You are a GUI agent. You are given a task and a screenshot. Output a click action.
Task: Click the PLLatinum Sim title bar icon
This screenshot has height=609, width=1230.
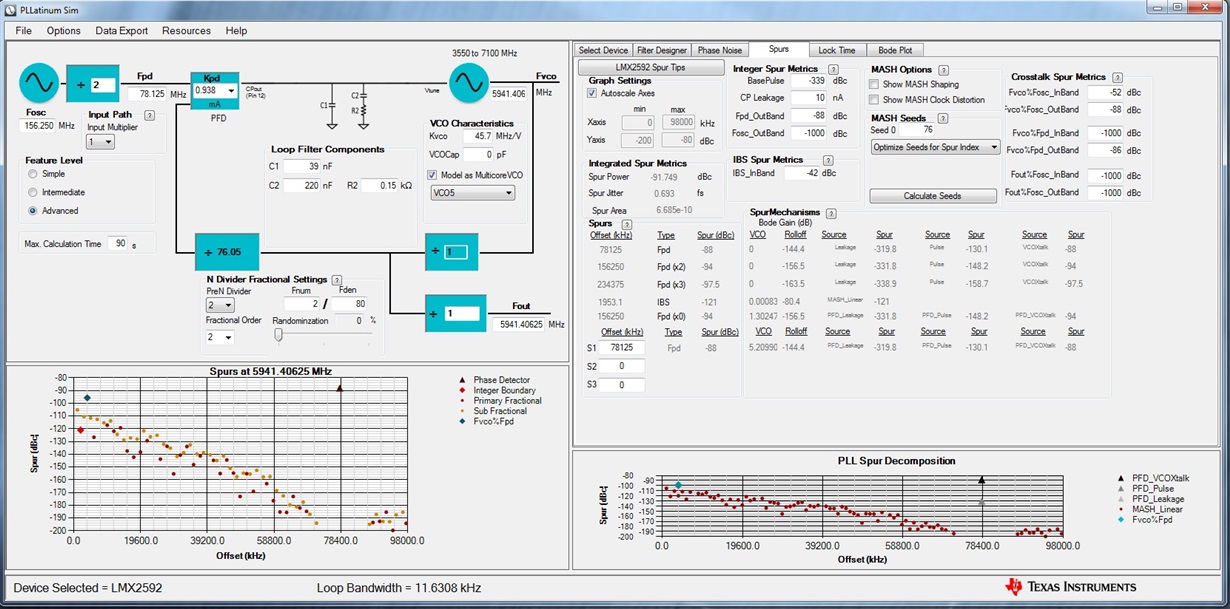(10, 9)
